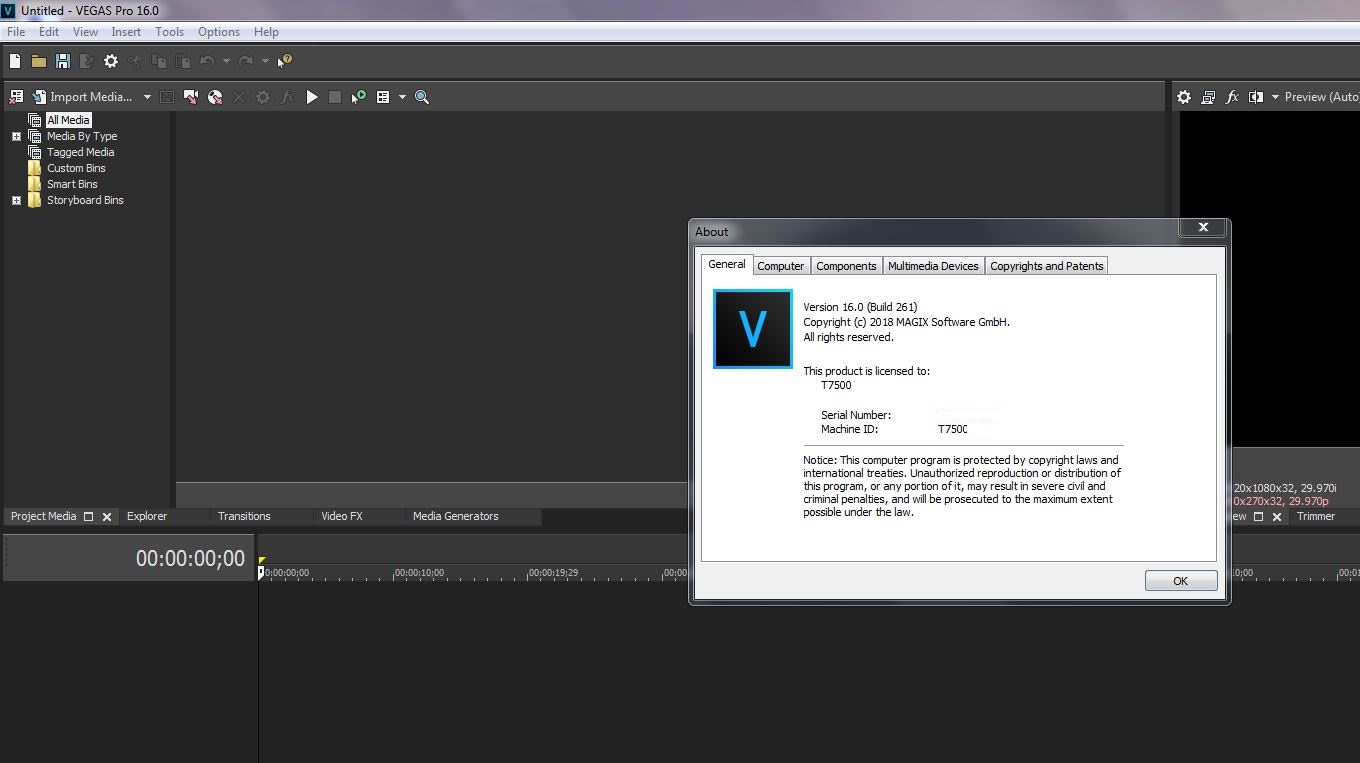
Task: Select the Storyboard Bins folder
Action: (85, 200)
